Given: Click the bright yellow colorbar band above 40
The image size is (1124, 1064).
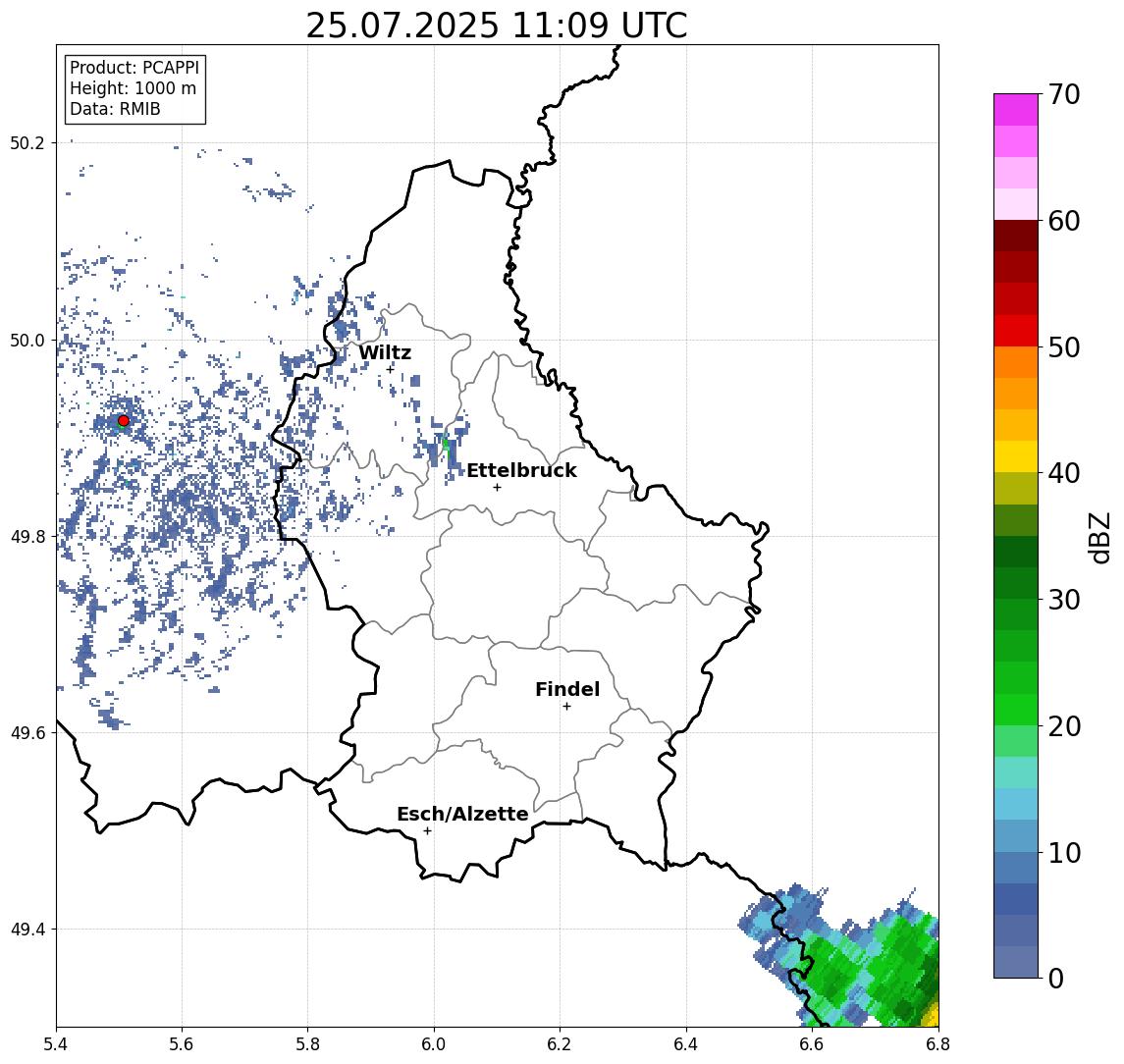Looking at the screenshot, I should [1016, 456].
